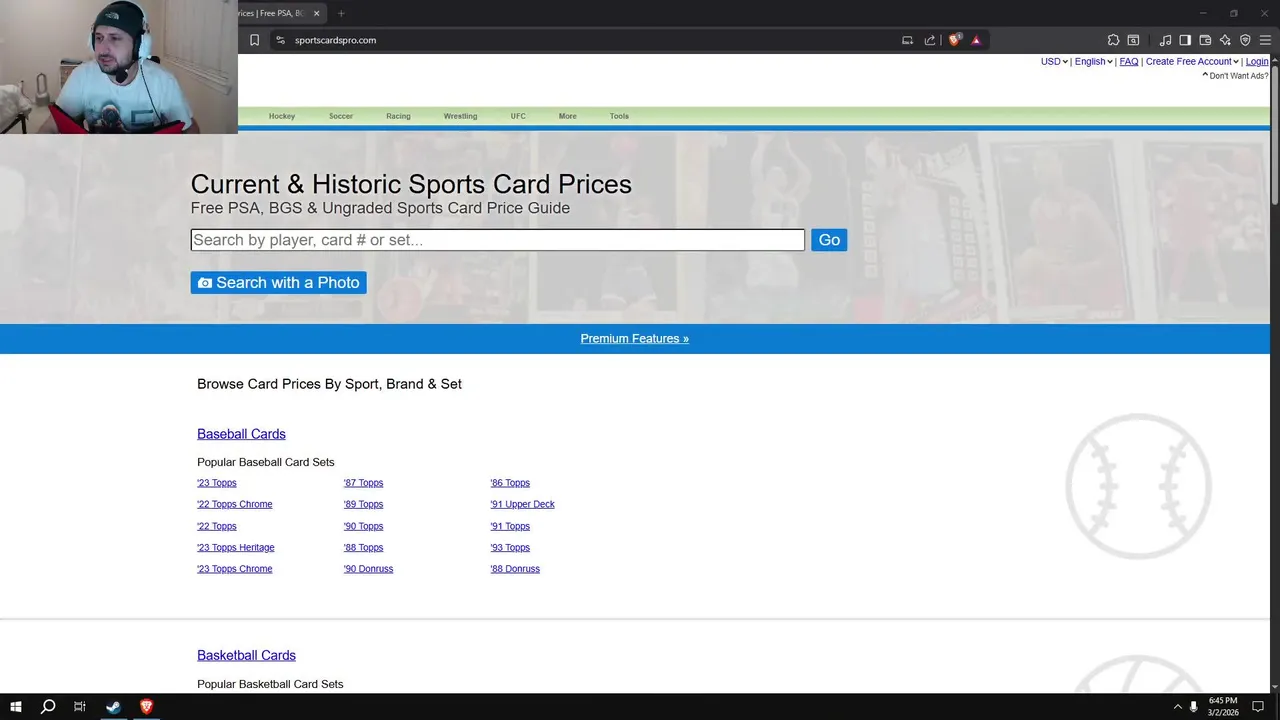The height and width of the screenshot is (720, 1280).
Task: Open Task View in the taskbar
Action: pyautogui.click(x=80, y=707)
